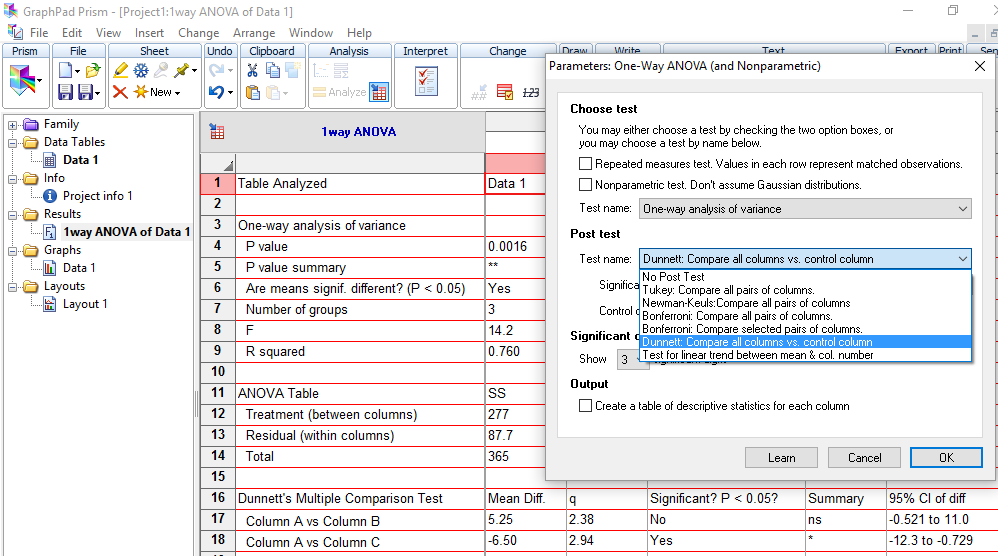Click the red table format icon in Change
This screenshot has height=556, width=998.
point(505,93)
